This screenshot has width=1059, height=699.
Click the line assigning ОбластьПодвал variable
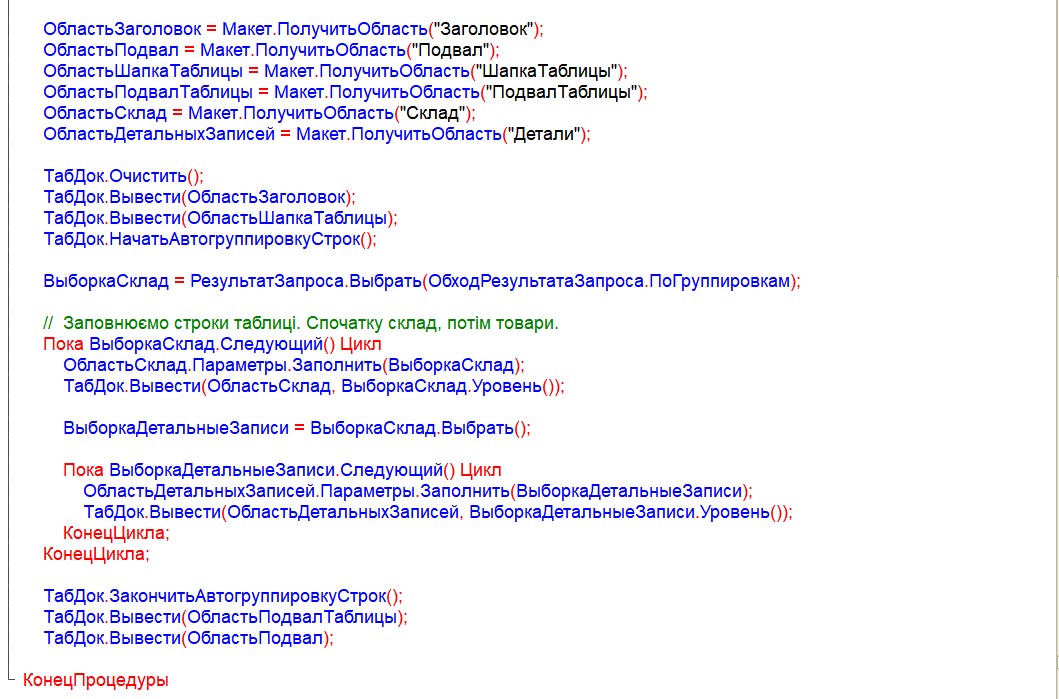coord(271,50)
